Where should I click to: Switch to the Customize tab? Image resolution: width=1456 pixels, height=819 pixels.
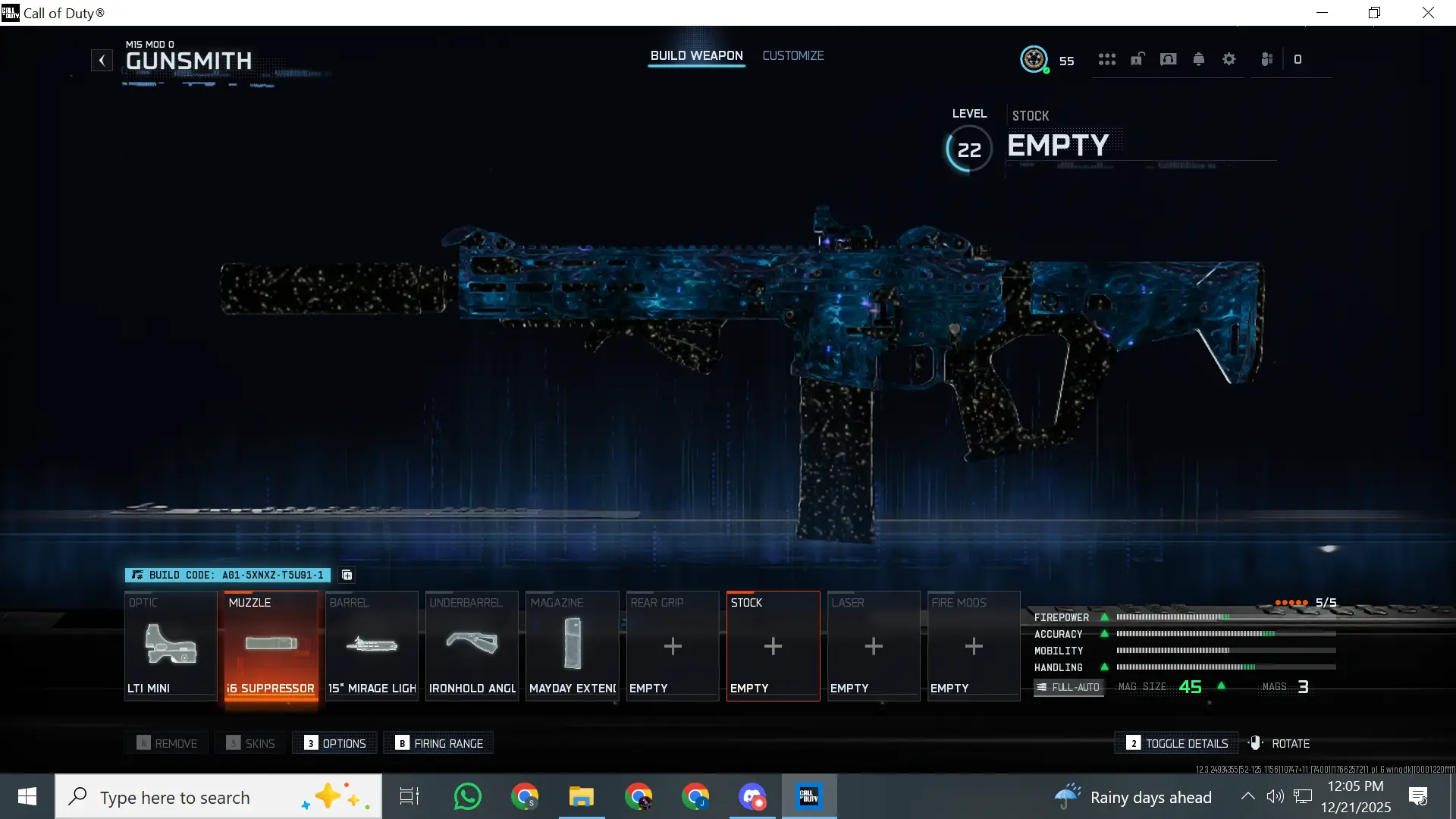click(792, 55)
